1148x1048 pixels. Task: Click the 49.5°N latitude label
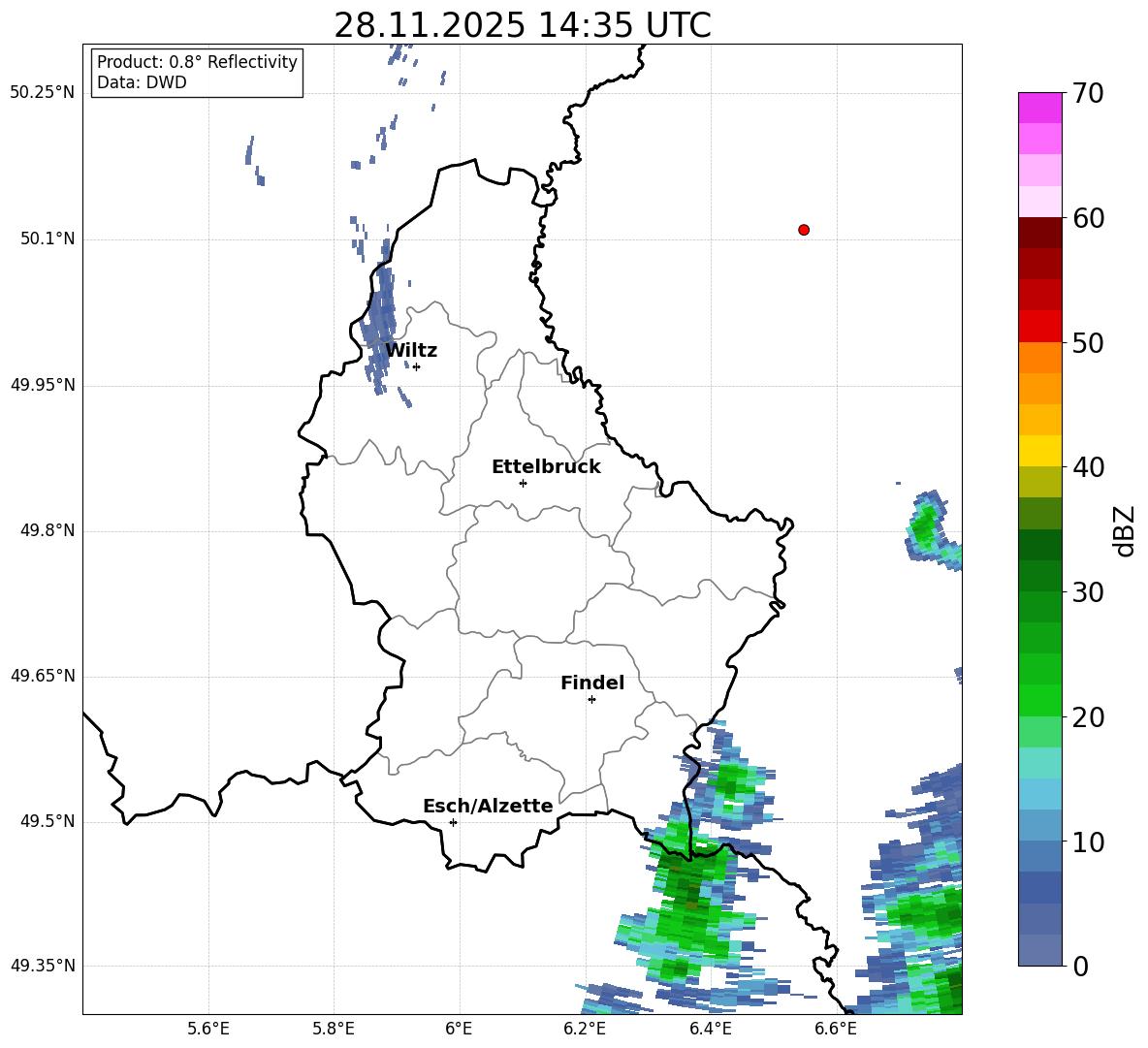pyautogui.click(x=48, y=821)
